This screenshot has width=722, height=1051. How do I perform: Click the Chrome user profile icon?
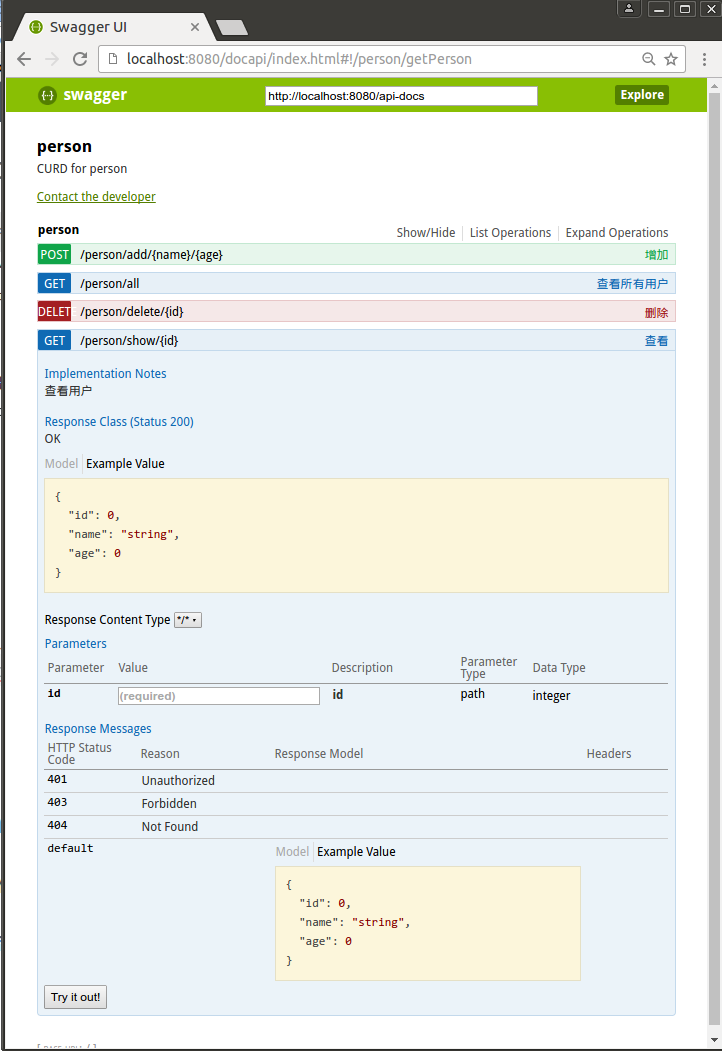pyautogui.click(x=629, y=9)
